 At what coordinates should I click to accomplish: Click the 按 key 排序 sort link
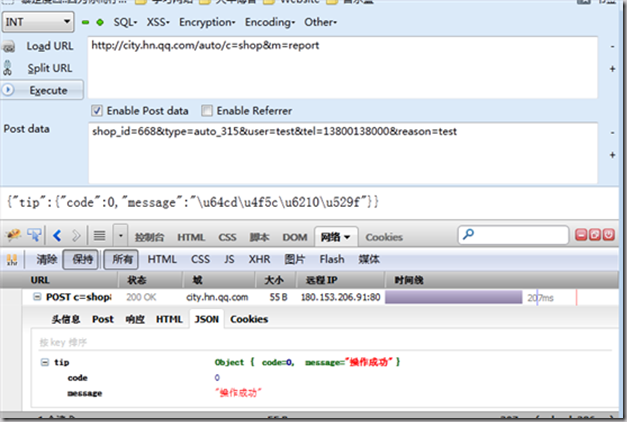pyautogui.click(x=63, y=342)
